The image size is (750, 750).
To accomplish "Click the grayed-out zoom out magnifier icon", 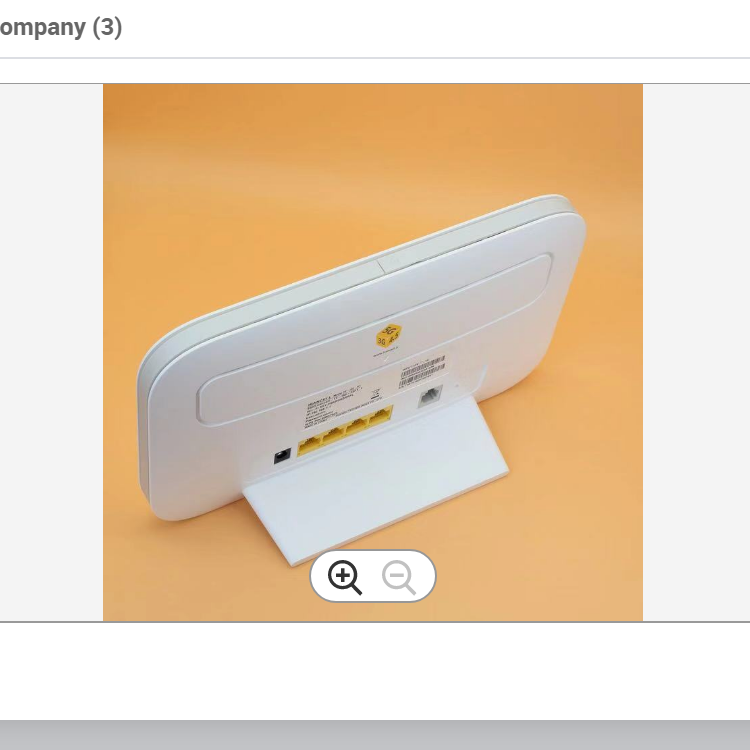I will (399, 577).
